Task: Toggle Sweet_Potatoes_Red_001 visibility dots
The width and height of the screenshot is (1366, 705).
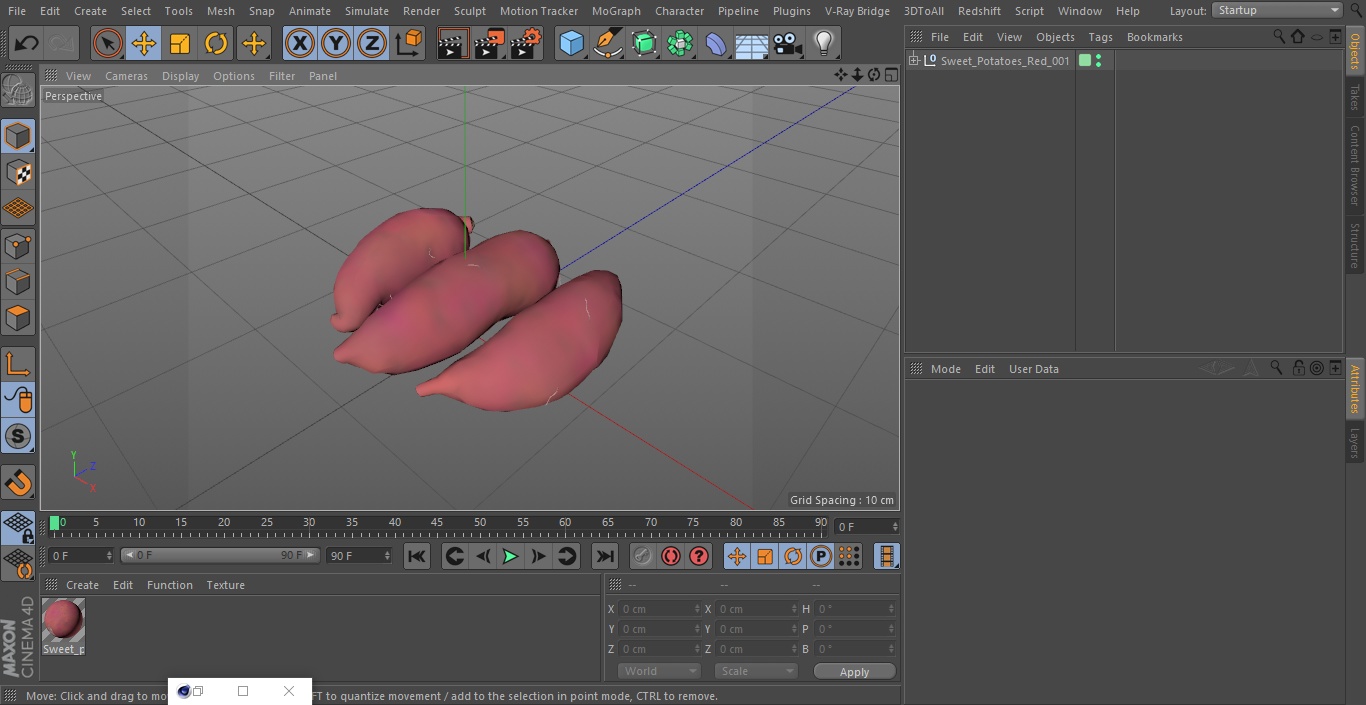Action: pyautogui.click(x=1098, y=61)
